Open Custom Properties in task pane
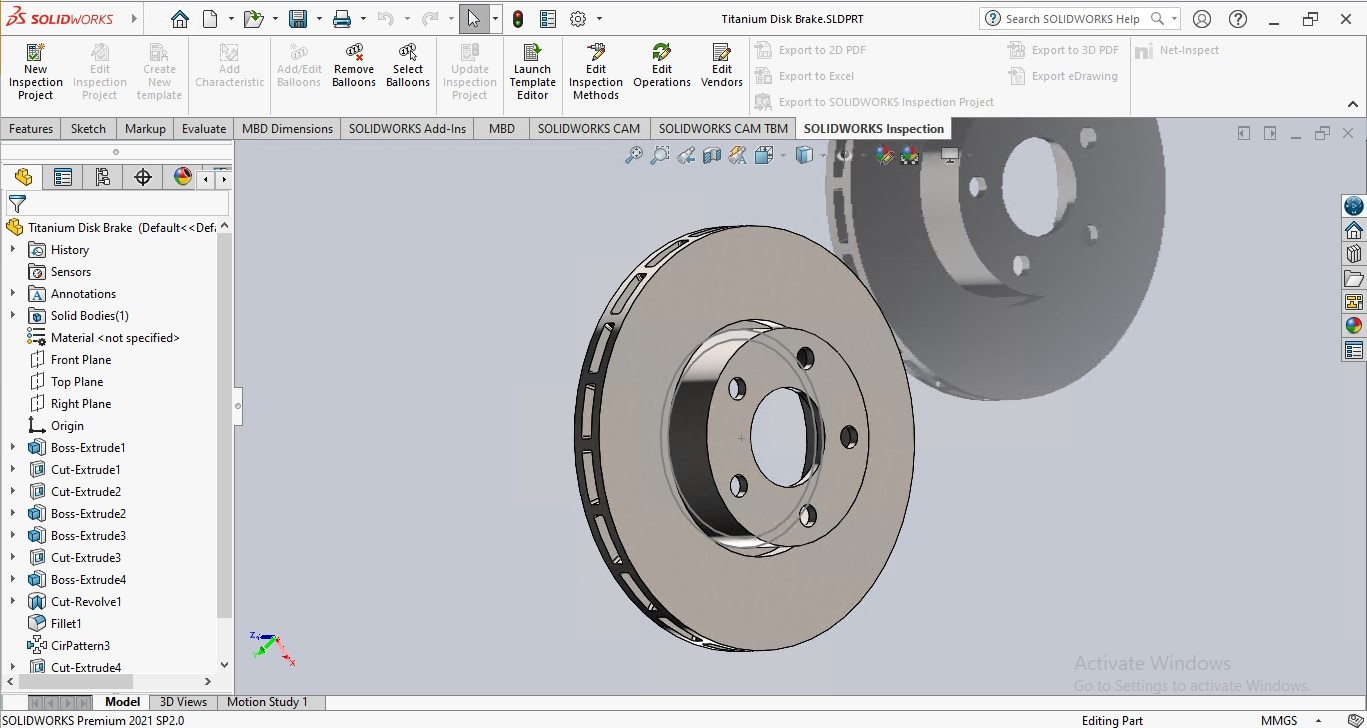 pyautogui.click(x=1354, y=350)
